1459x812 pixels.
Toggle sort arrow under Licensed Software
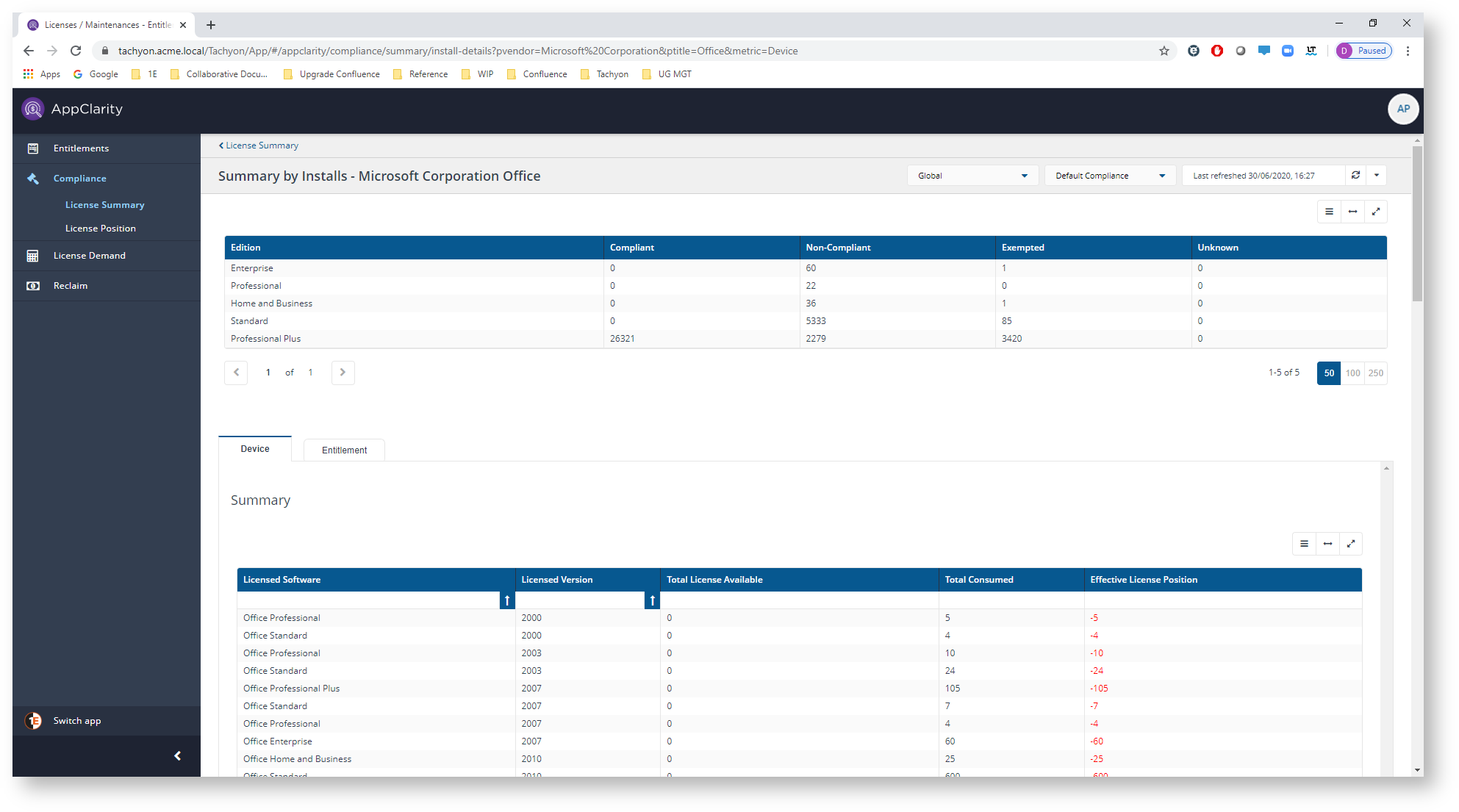pos(507,600)
